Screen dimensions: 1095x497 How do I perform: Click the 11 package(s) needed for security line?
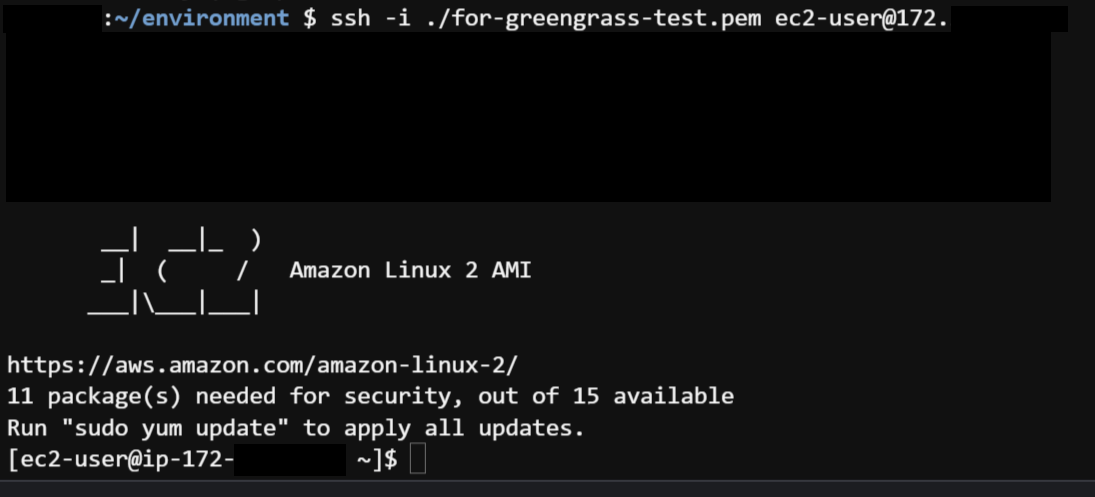[370, 396]
